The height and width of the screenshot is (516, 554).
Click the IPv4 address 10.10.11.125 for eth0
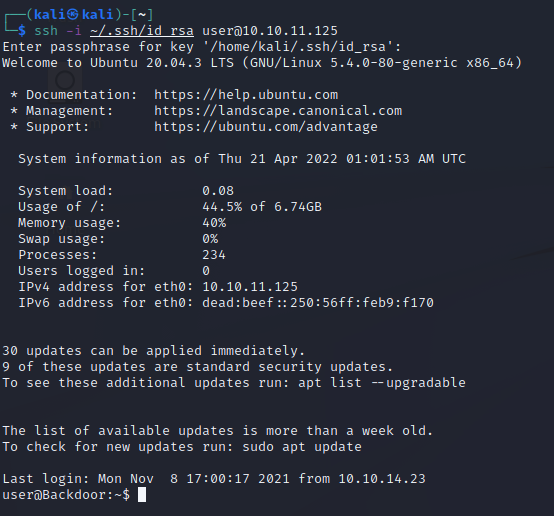pyautogui.click(x=250, y=287)
